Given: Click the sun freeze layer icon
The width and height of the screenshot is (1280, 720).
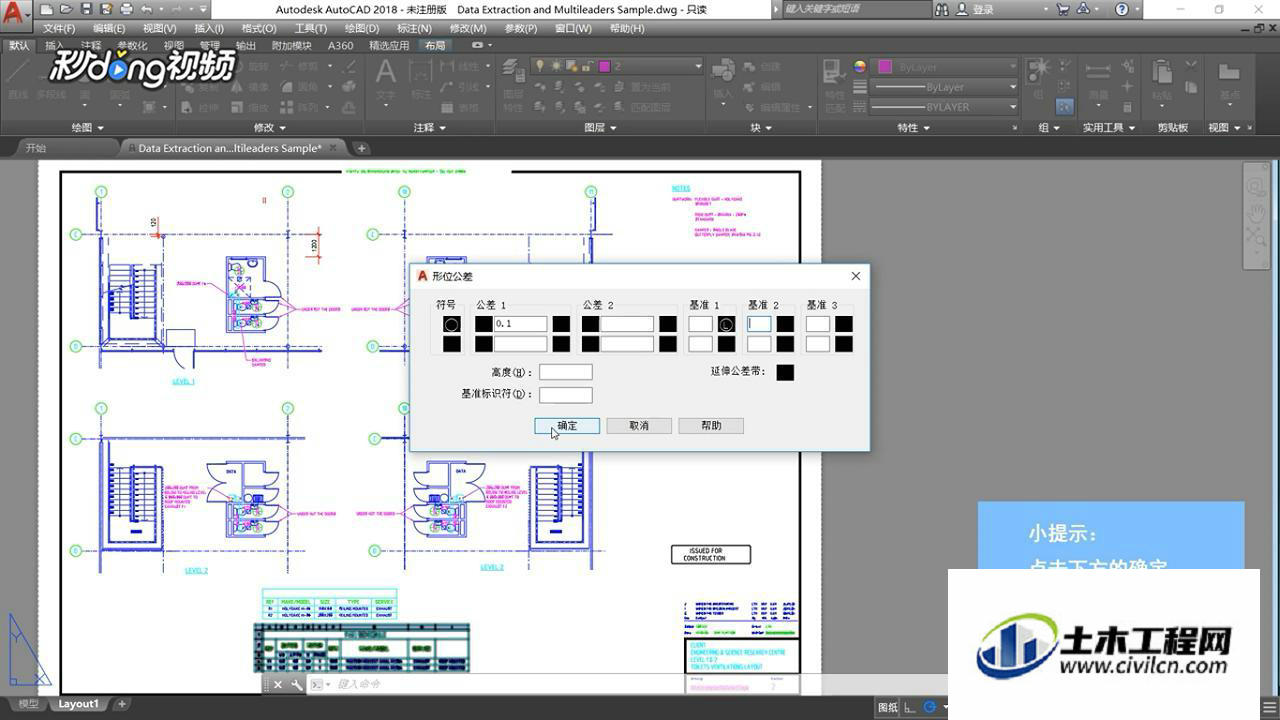Looking at the screenshot, I should click(556, 66).
